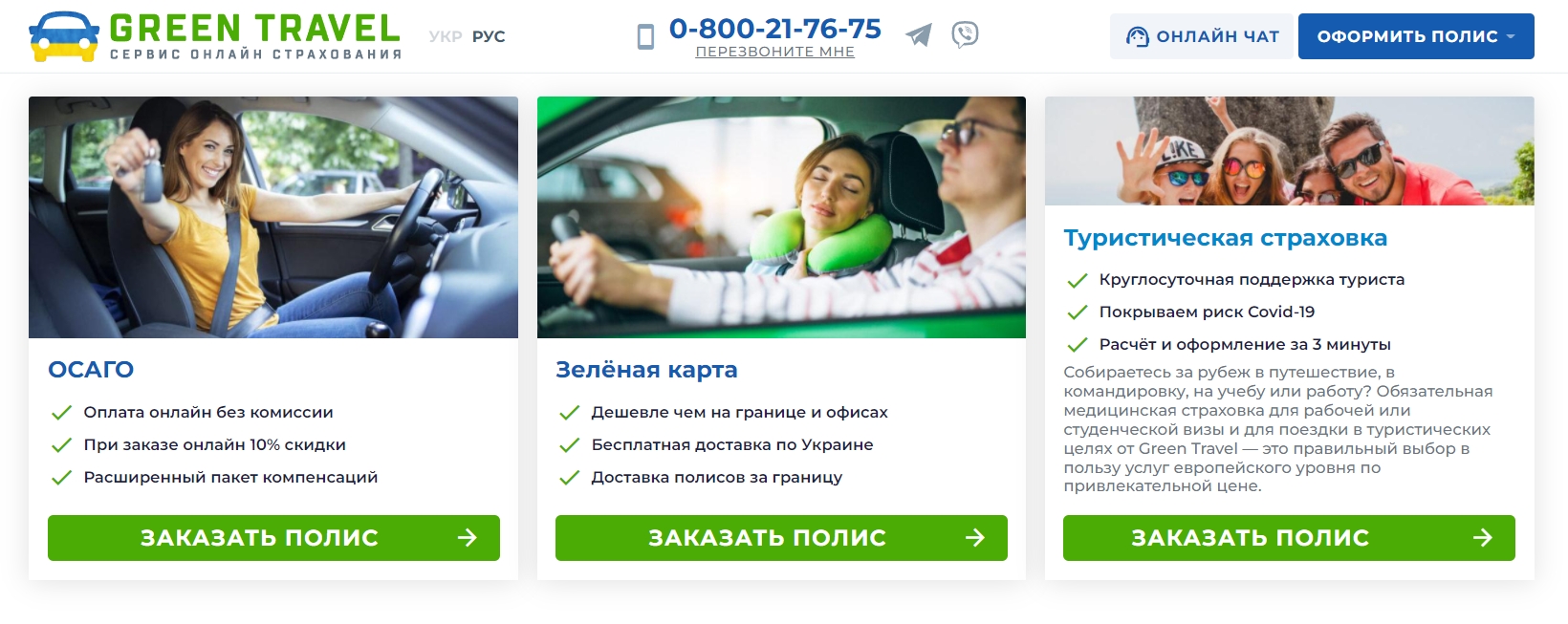This screenshot has height=624, width=1568.
Task: Switch language to РУС
Action: 489,36
